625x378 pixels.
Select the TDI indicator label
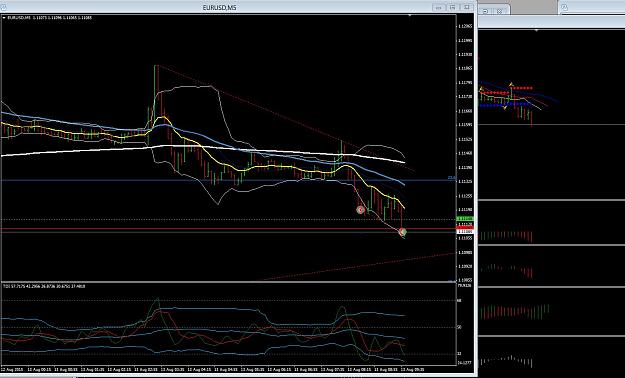(43, 286)
